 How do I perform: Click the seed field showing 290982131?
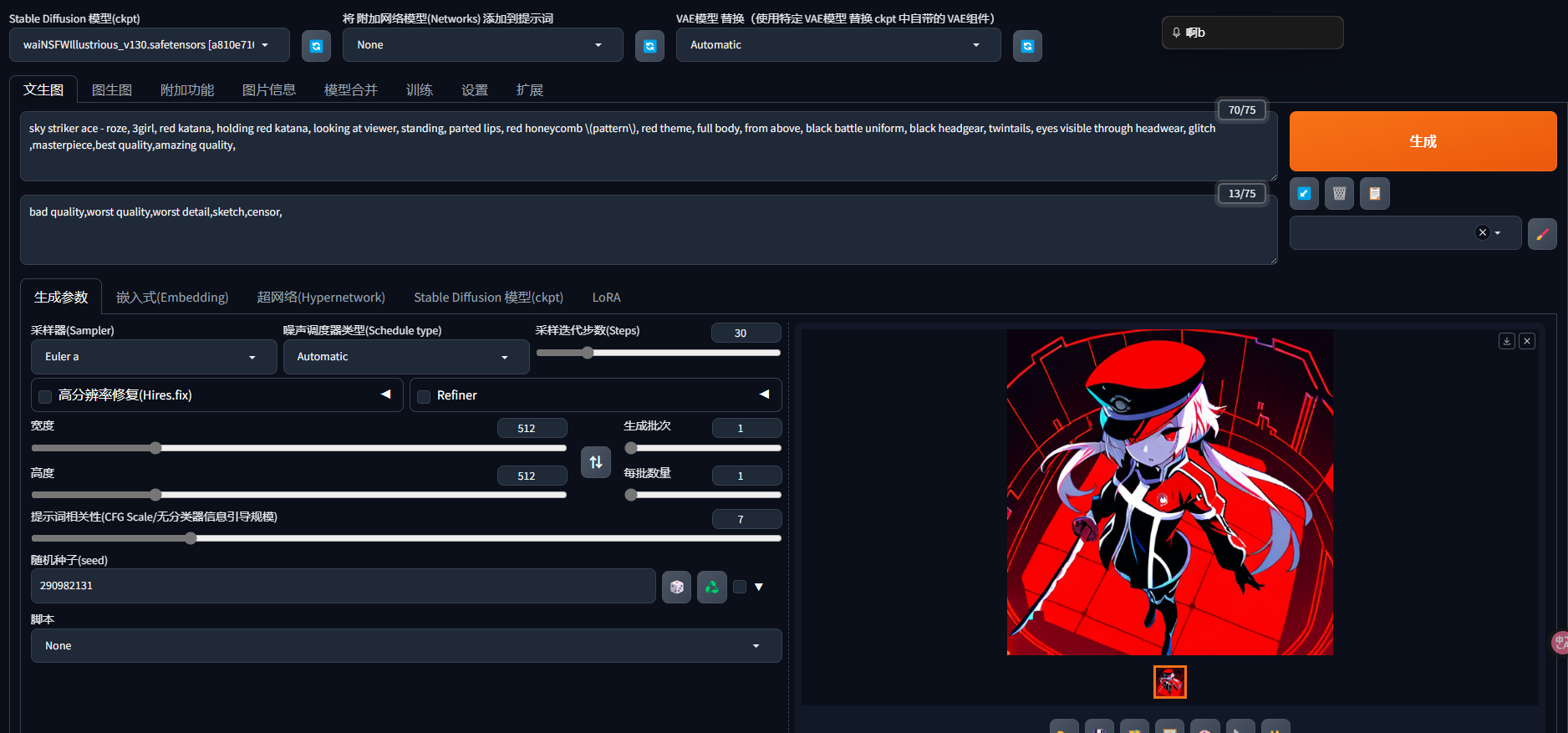tap(344, 586)
